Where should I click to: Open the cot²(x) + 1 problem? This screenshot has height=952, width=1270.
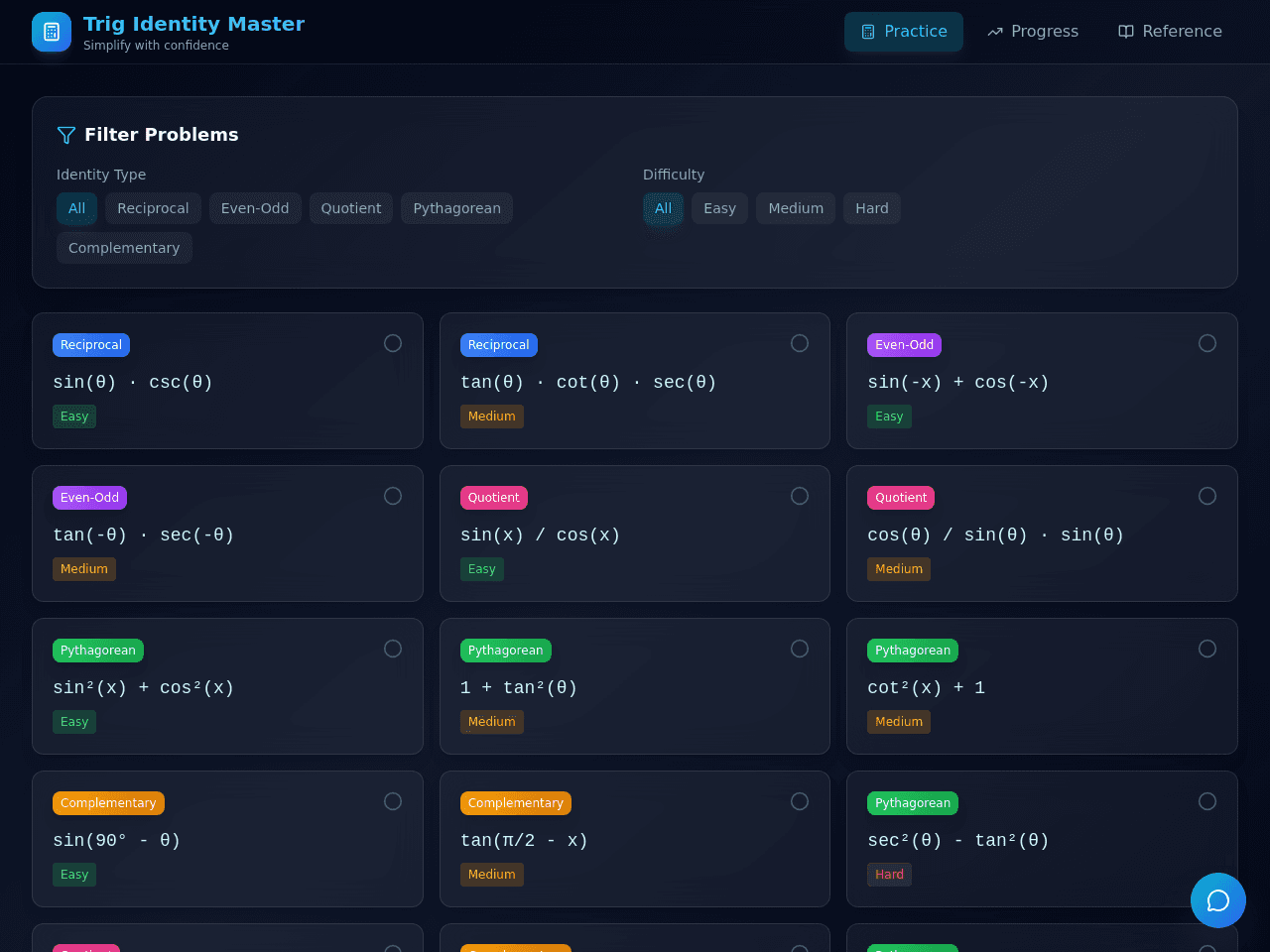(1042, 686)
